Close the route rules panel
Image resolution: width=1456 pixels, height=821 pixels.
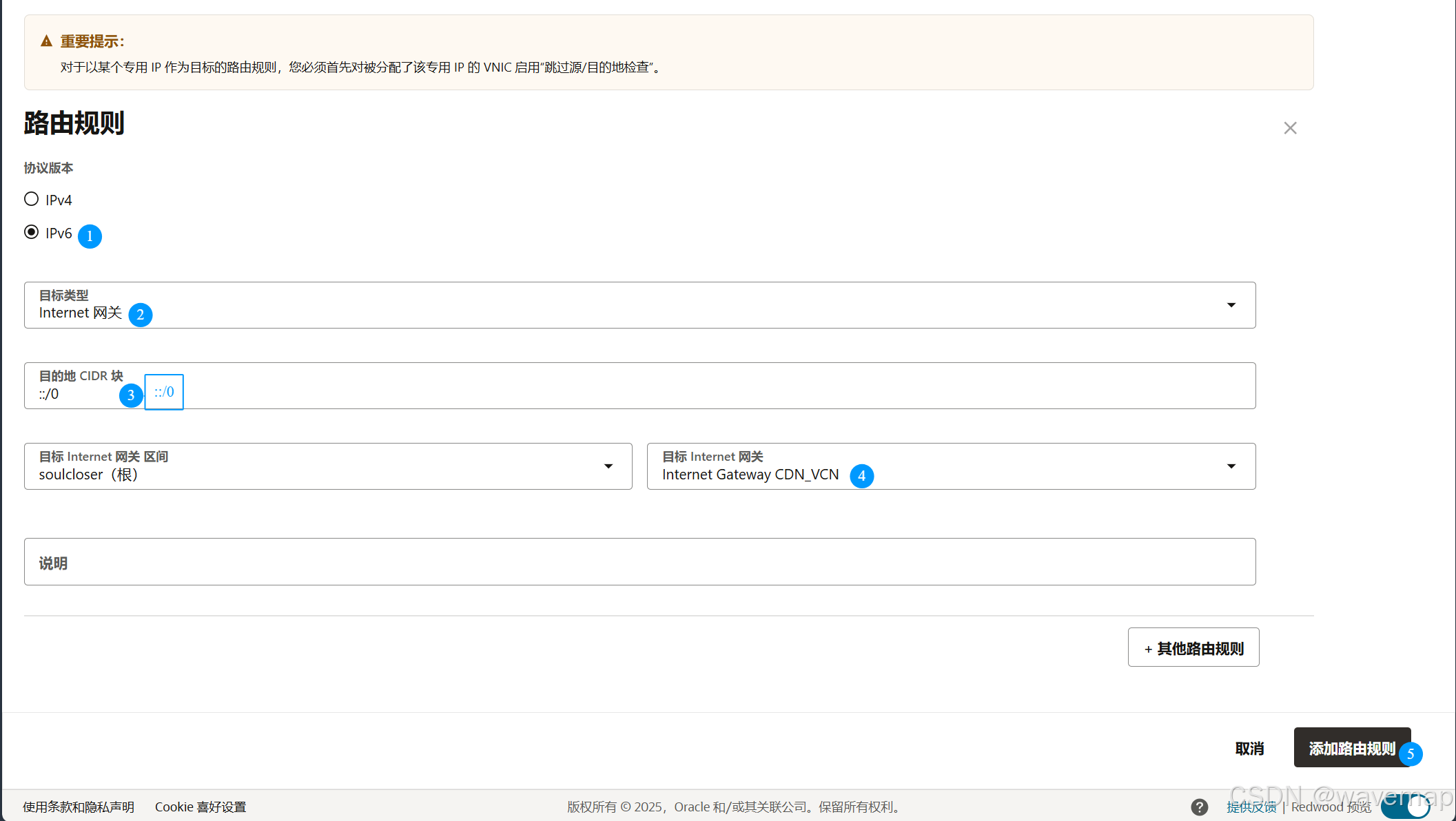pos(1290,128)
